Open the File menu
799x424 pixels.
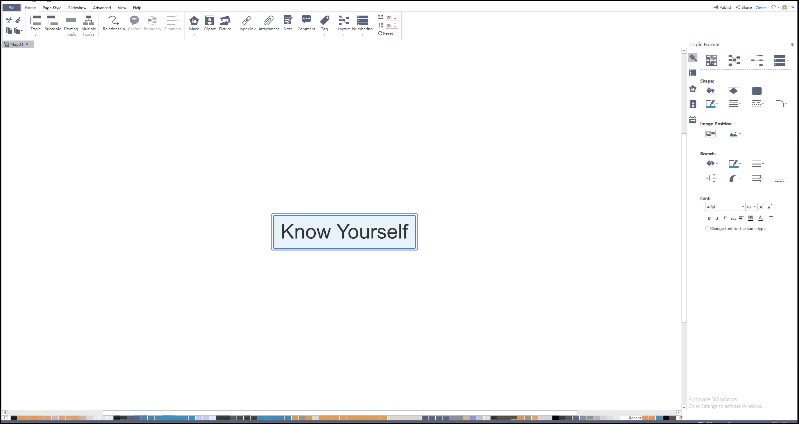[x=11, y=8]
